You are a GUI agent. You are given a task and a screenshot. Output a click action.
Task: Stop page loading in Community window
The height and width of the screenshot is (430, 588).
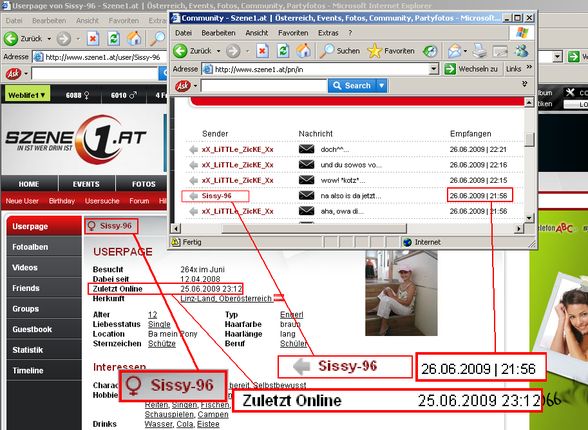click(262, 51)
